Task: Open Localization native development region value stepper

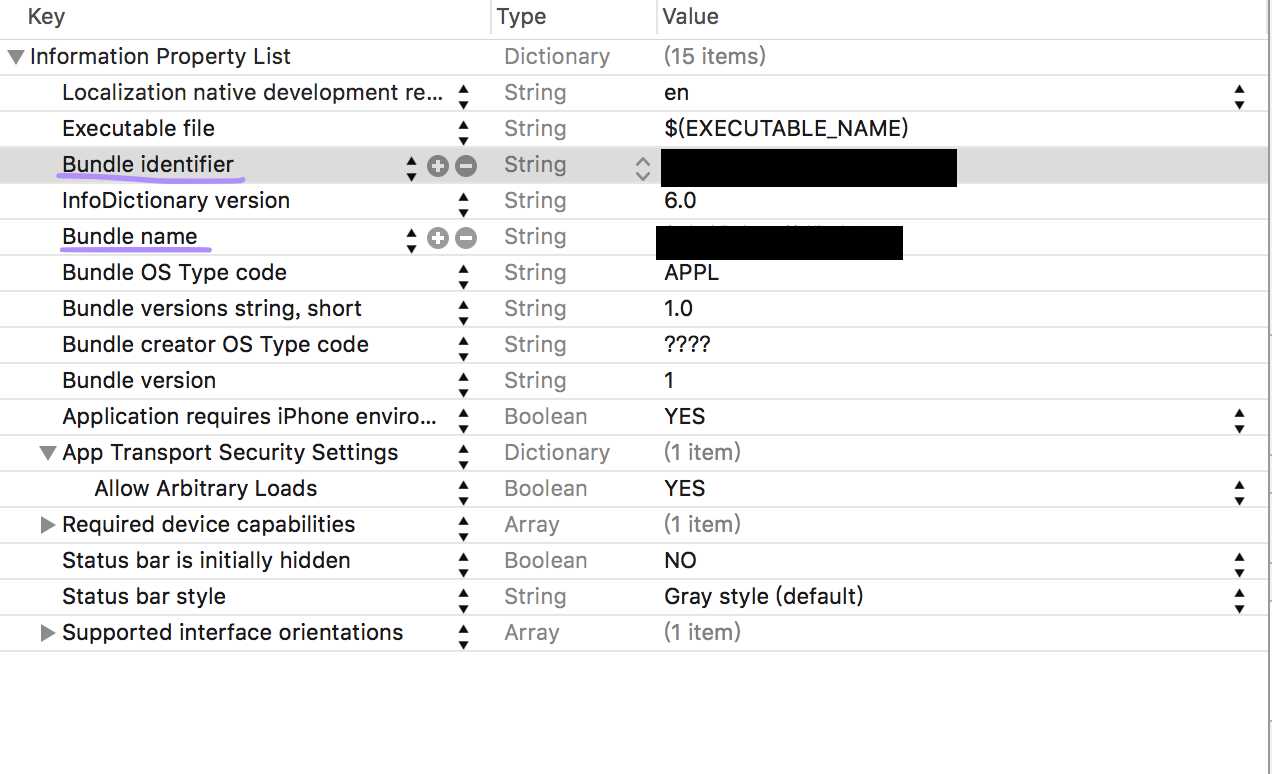Action: (1239, 94)
